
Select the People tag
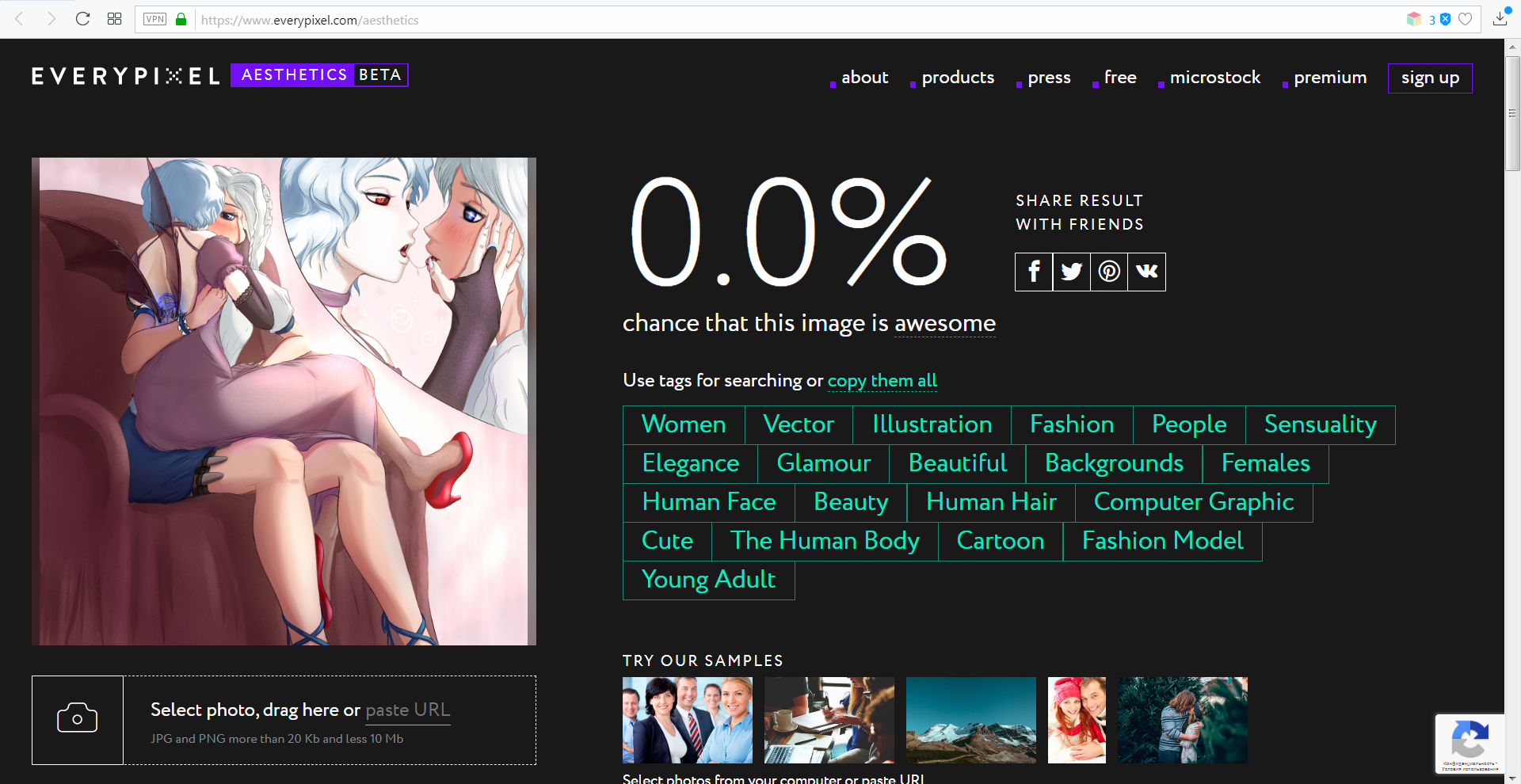1189,425
